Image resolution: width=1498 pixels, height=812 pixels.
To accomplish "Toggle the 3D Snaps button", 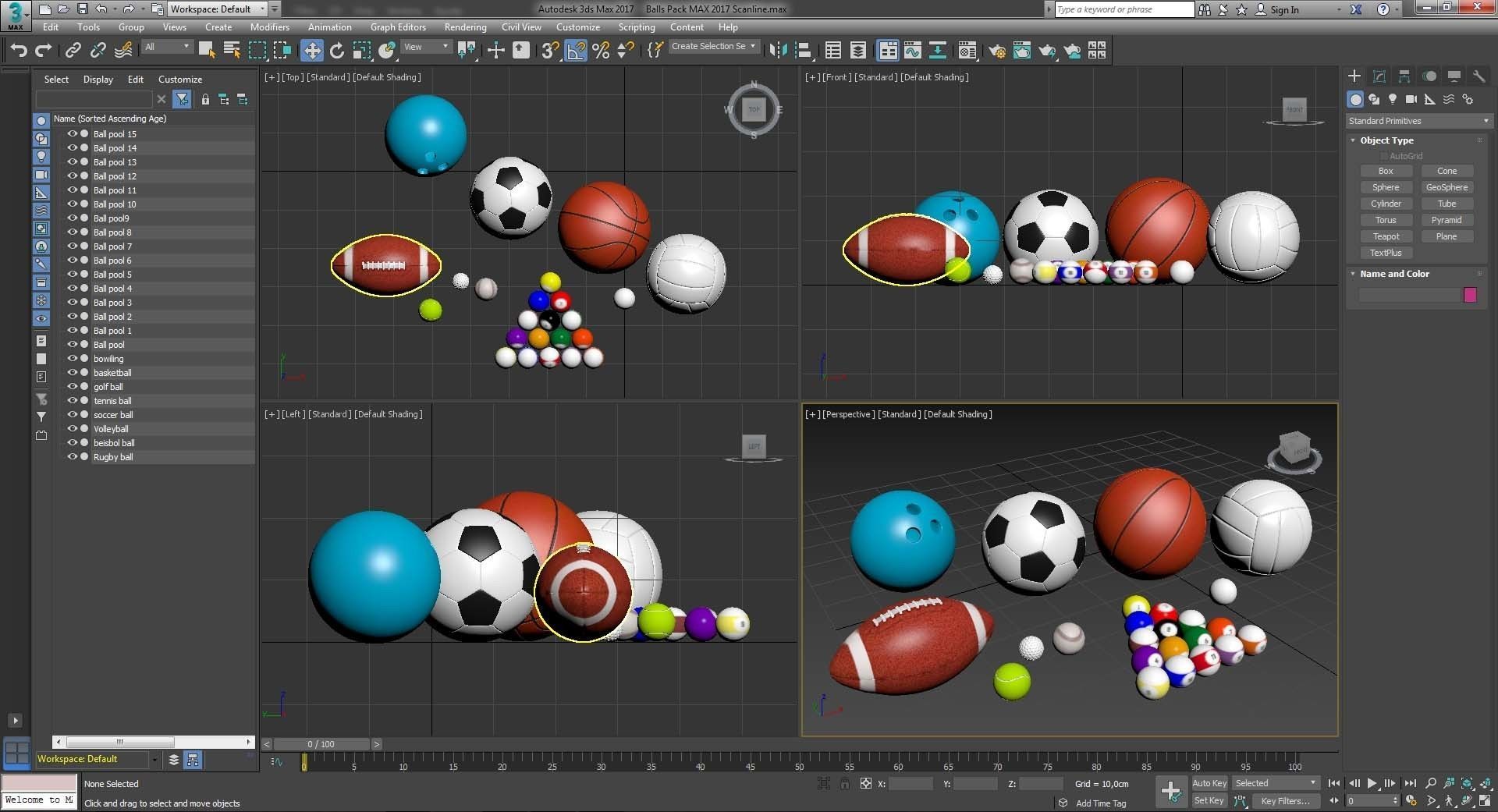I will (x=550, y=51).
